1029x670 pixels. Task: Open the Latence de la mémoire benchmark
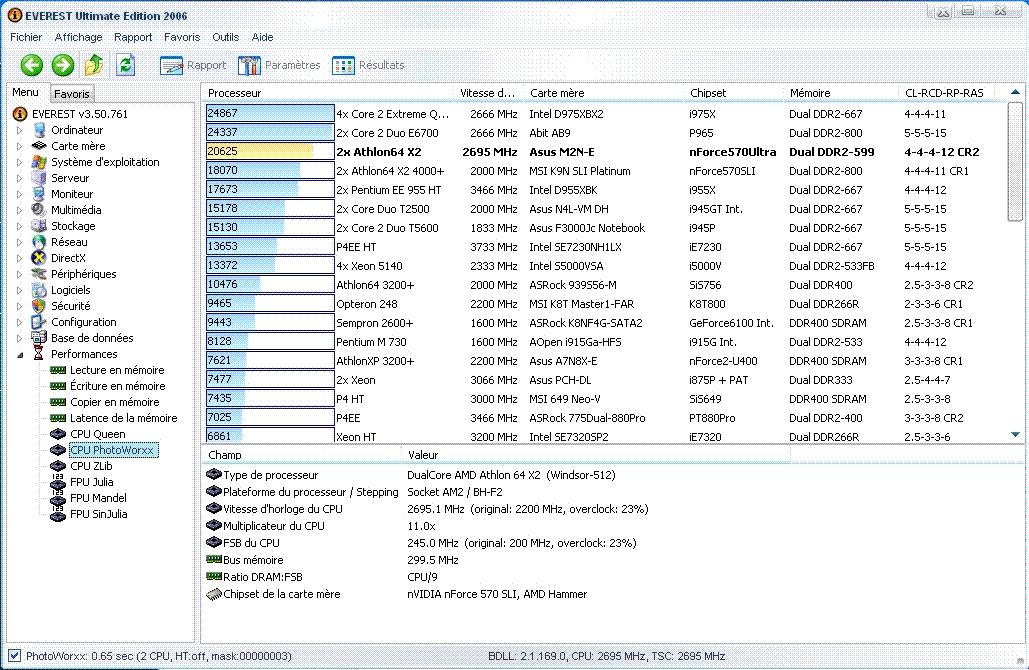click(124, 418)
